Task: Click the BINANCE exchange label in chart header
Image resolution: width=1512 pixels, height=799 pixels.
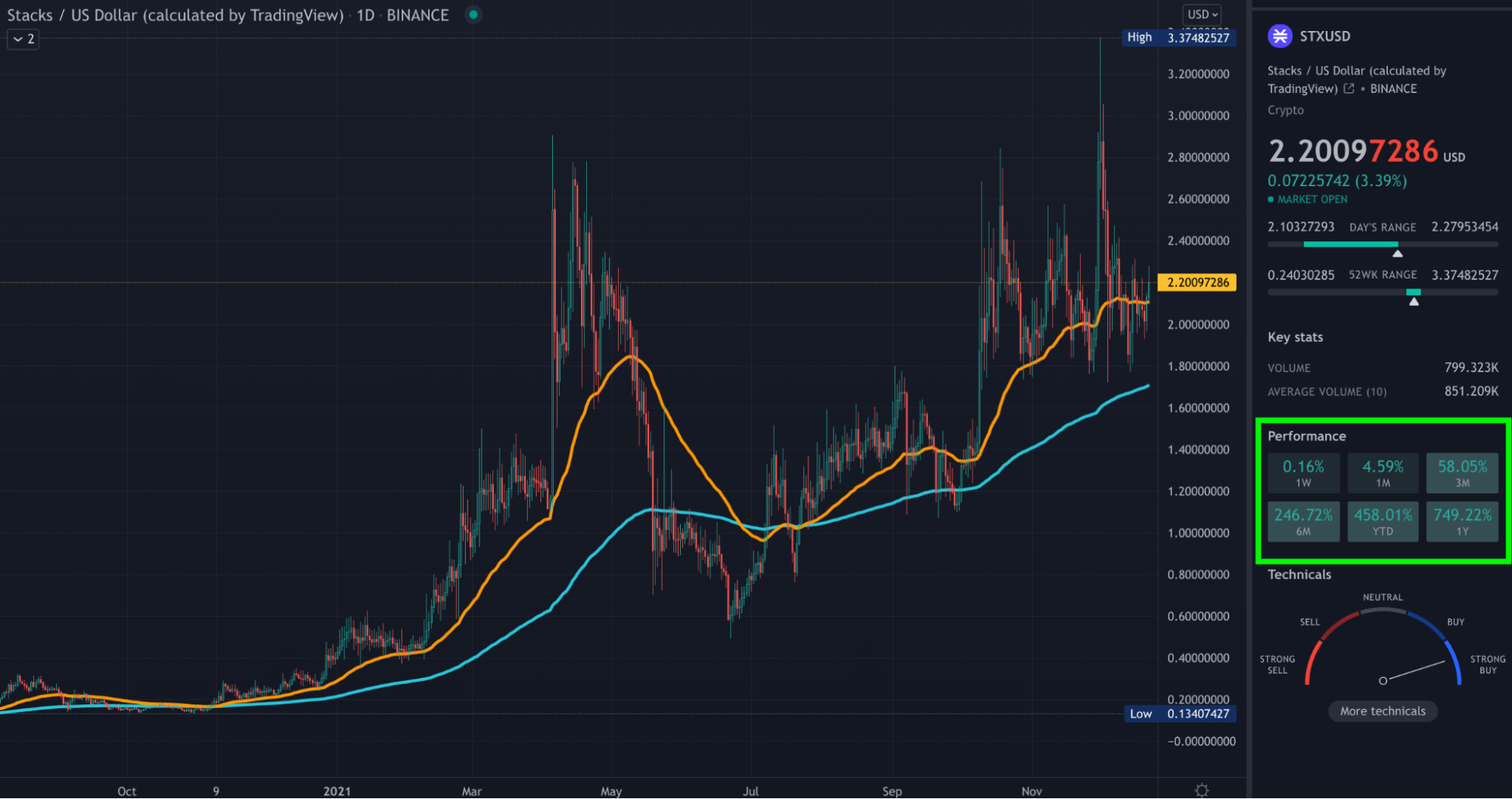Action: (418, 15)
